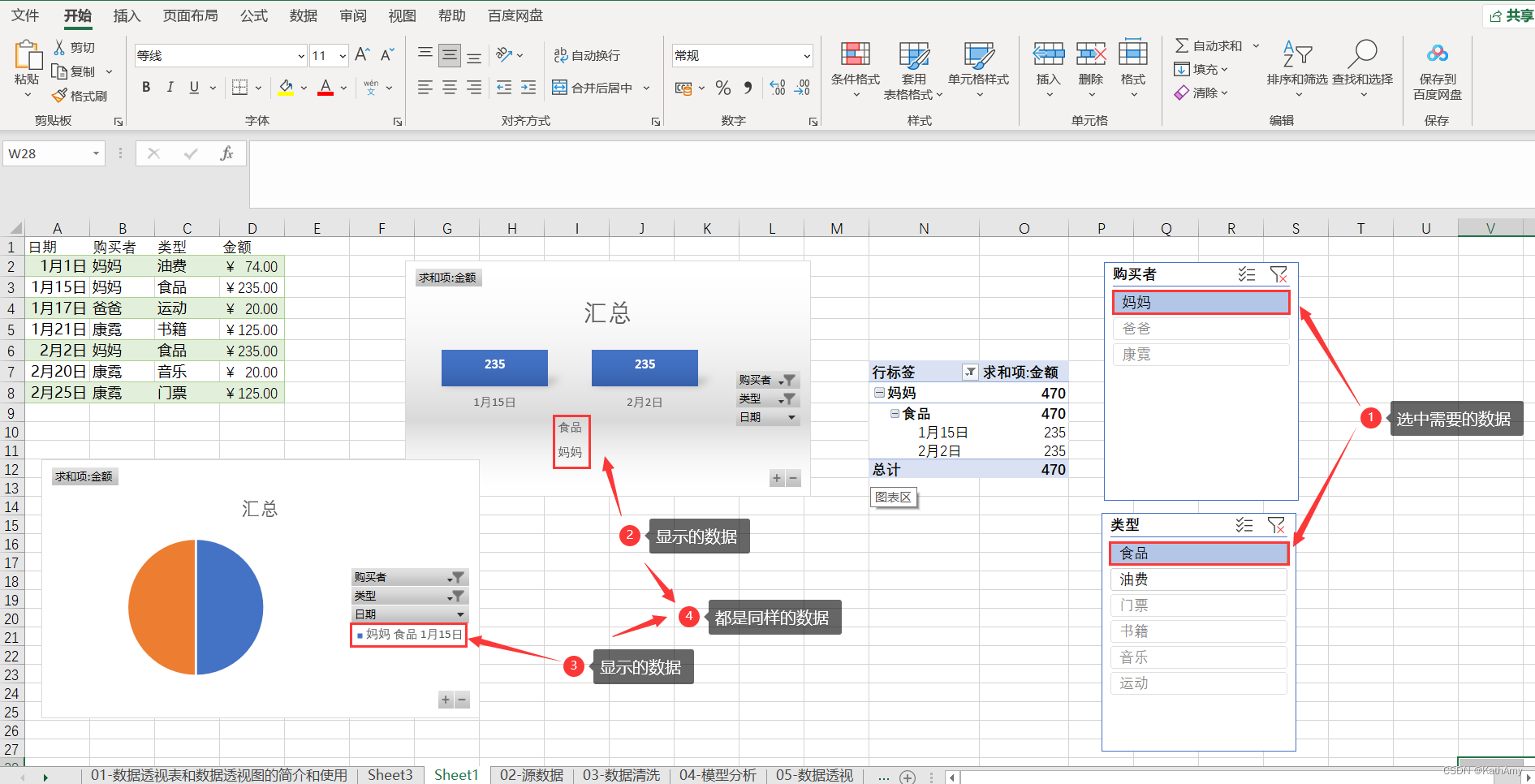Apply underline formatting
Image resolution: width=1535 pixels, height=784 pixels.
coord(194,87)
